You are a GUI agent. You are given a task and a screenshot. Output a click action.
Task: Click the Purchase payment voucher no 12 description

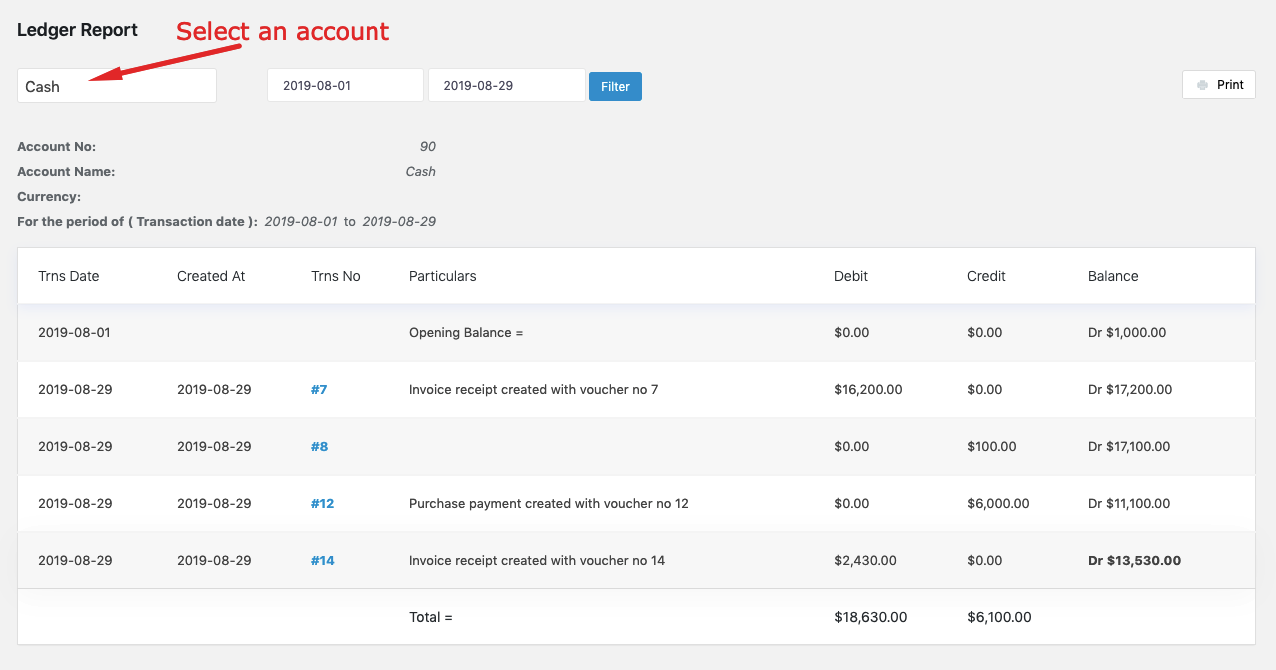[x=548, y=504]
